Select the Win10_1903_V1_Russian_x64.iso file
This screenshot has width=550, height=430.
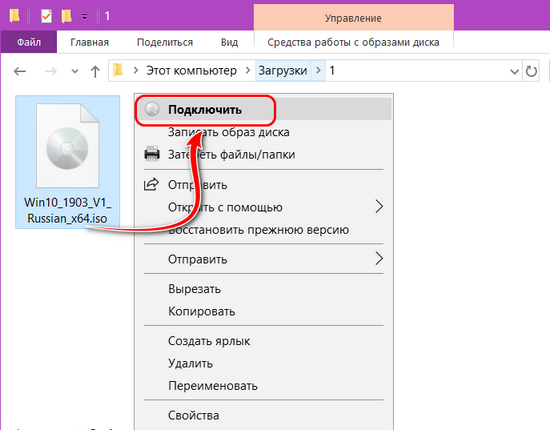click(x=67, y=162)
